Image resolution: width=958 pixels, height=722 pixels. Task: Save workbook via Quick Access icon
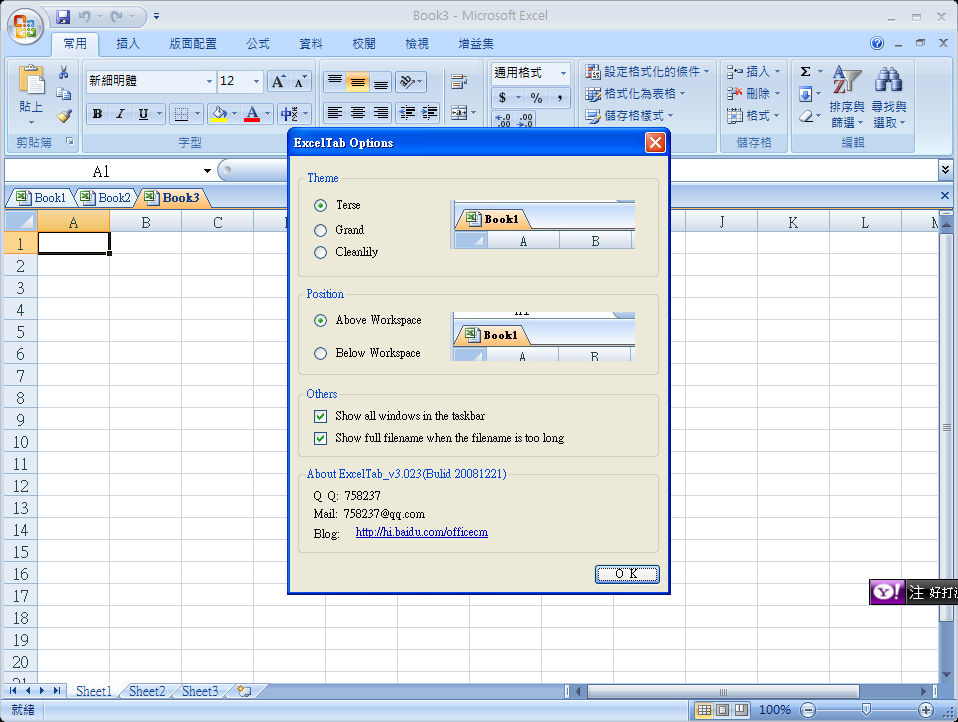coord(63,17)
